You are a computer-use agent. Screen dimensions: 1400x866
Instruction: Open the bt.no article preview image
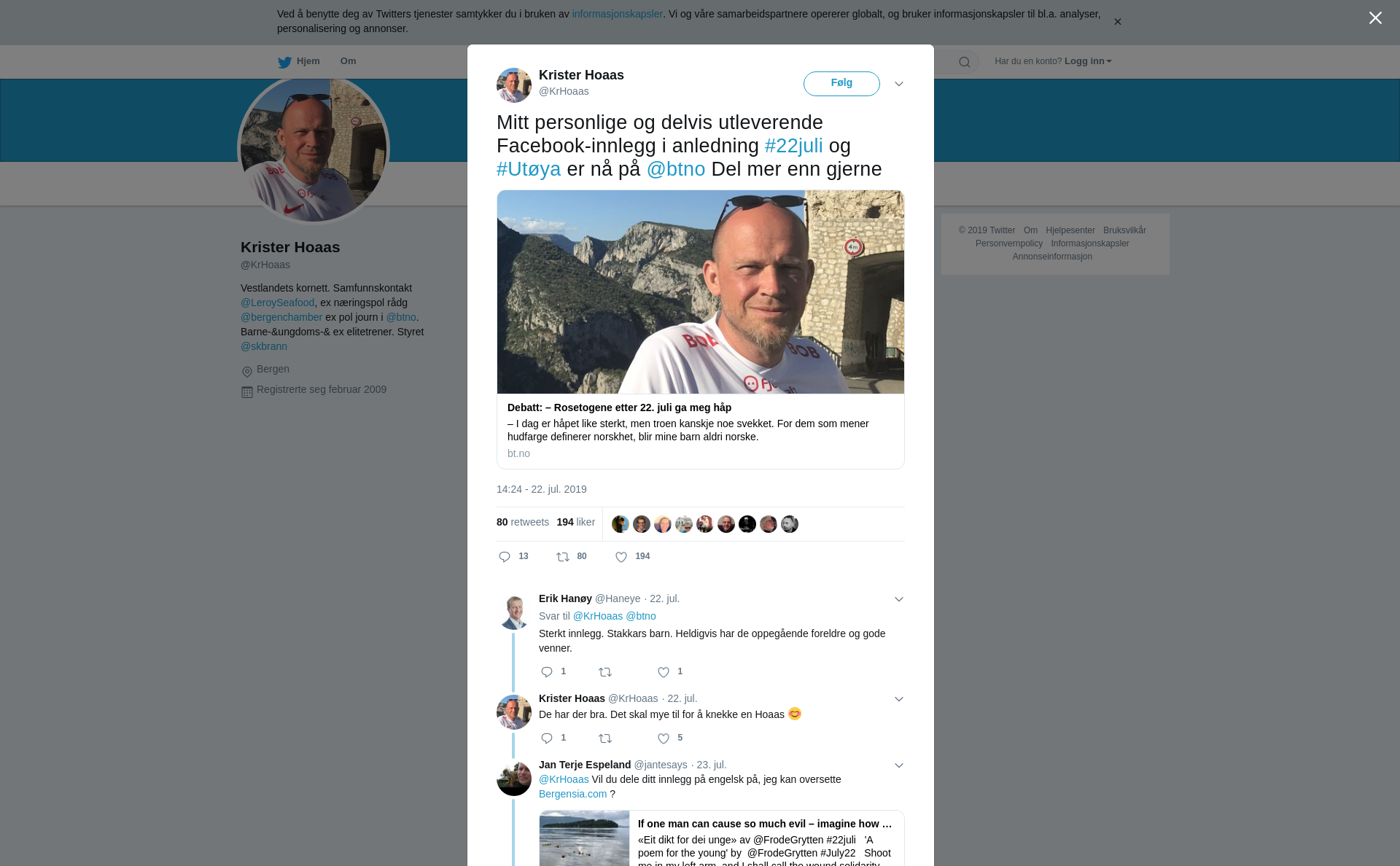(701, 292)
